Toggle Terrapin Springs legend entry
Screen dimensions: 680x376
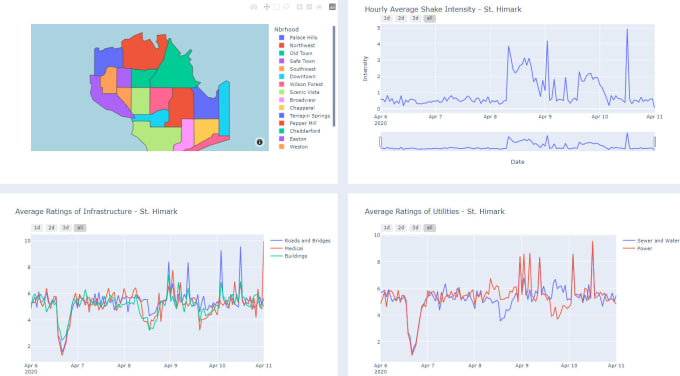(304, 116)
